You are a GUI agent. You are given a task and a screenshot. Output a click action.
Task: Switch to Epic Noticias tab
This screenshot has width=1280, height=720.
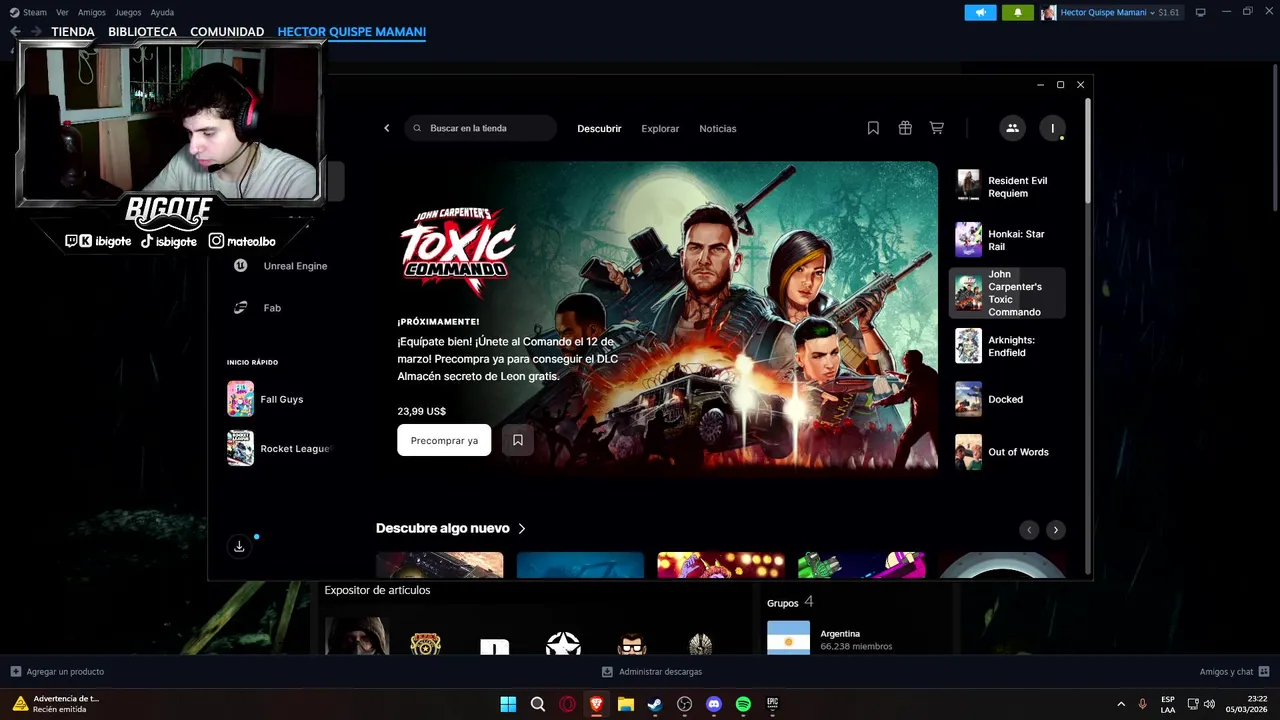718,128
